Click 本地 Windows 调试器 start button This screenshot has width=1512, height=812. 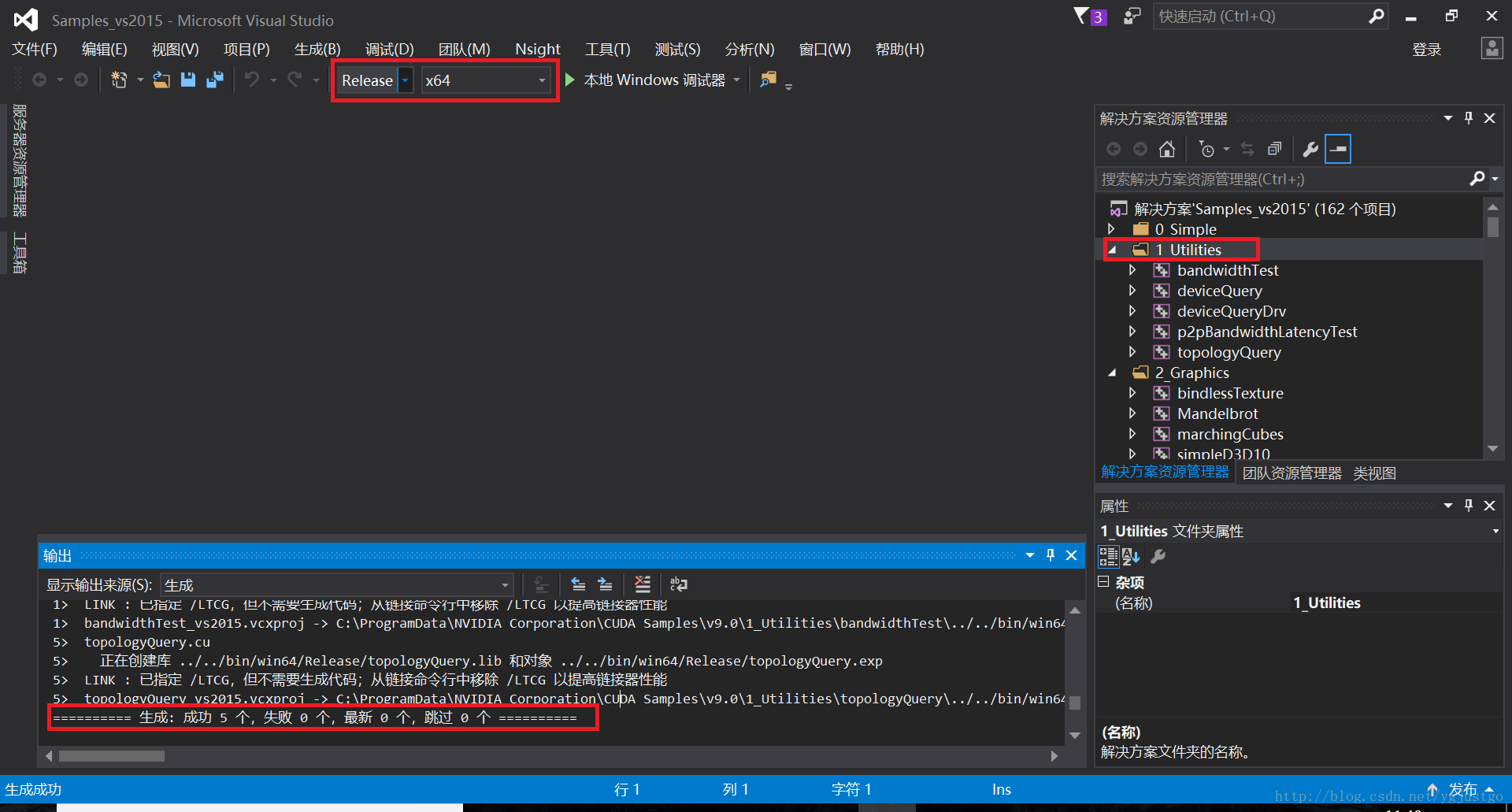646,80
